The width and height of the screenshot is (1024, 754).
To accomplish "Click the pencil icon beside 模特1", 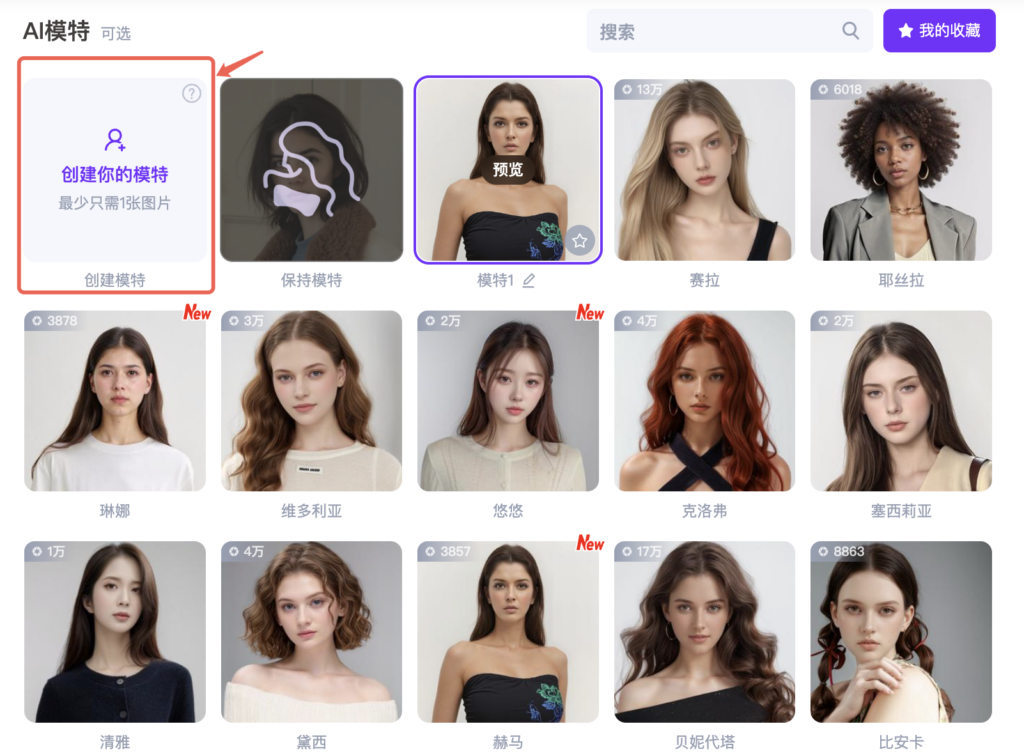I will pos(529,281).
